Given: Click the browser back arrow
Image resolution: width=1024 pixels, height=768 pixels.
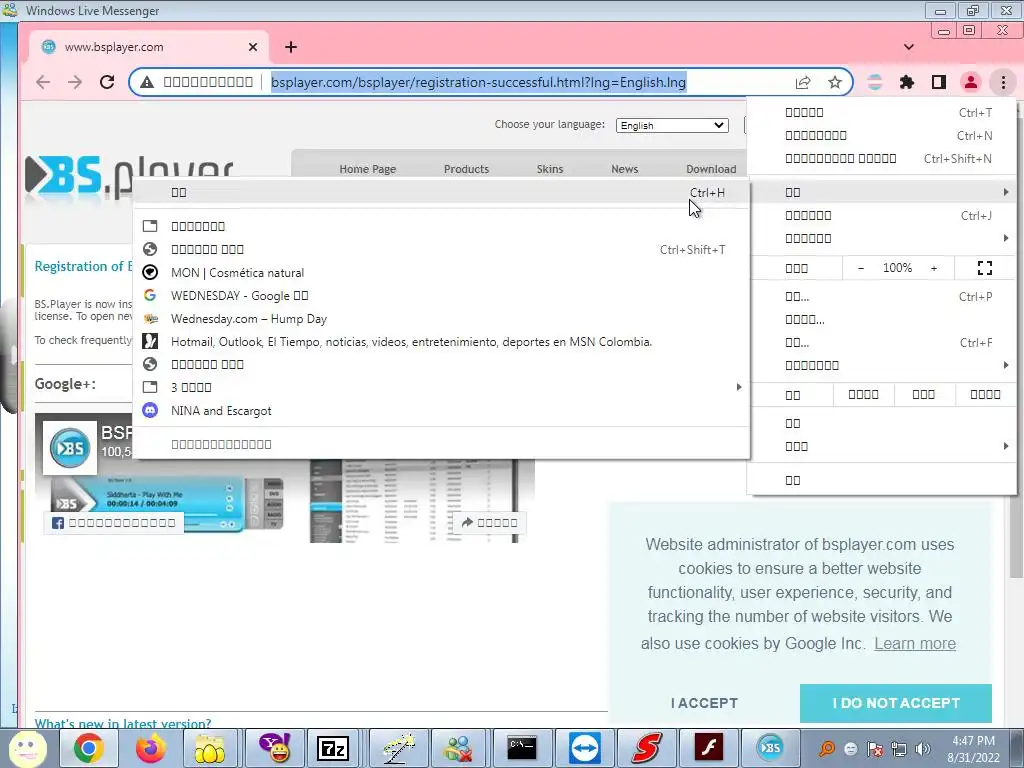Looking at the screenshot, I should coord(43,82).
